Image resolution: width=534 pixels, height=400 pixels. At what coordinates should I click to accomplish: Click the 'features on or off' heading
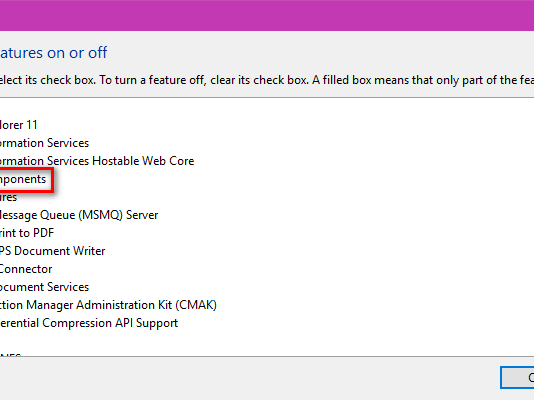pyautogui.click(x=53, y=53)
